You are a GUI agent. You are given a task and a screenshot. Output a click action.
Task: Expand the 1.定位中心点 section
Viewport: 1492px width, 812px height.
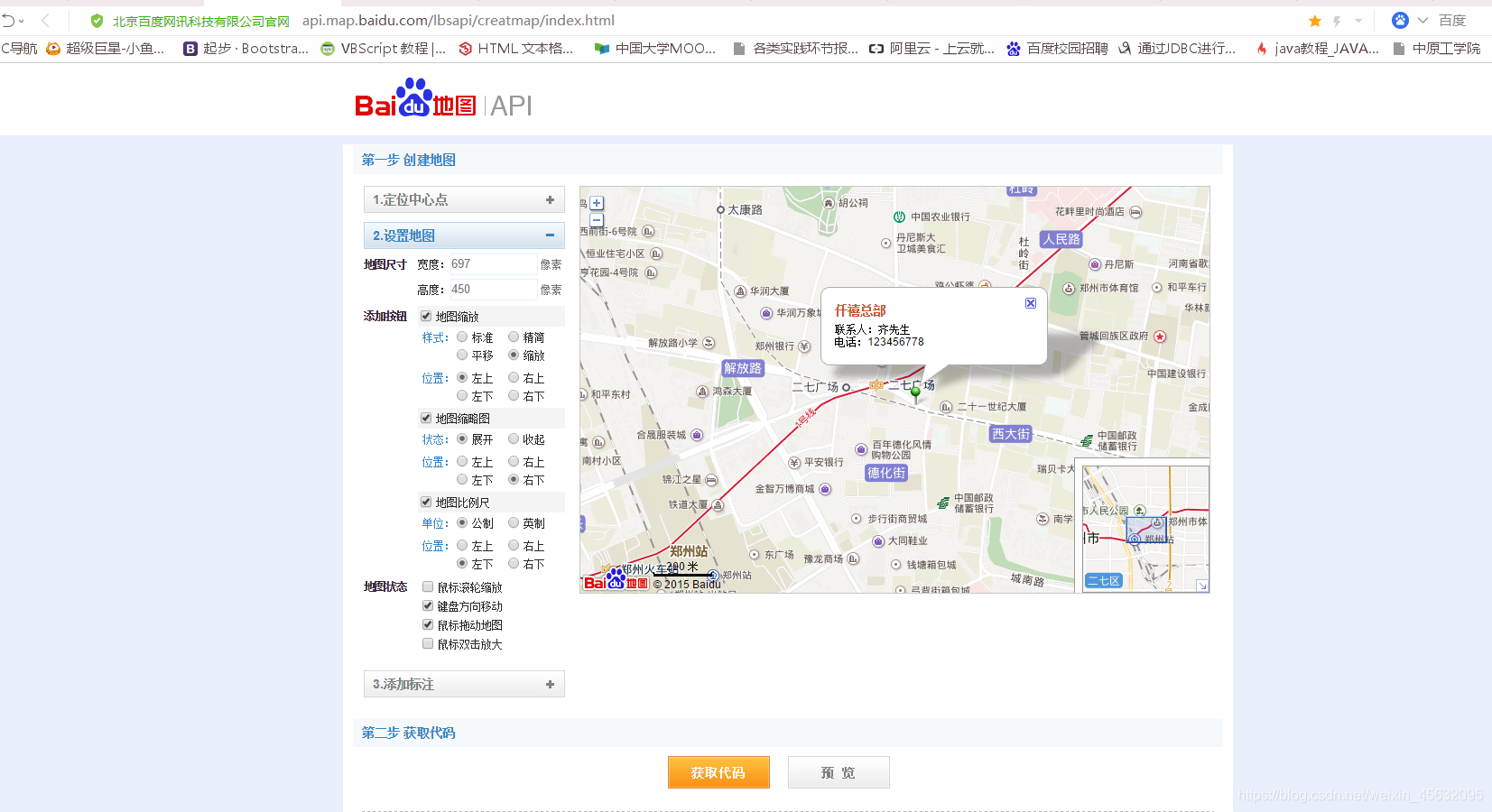[464, 199]
